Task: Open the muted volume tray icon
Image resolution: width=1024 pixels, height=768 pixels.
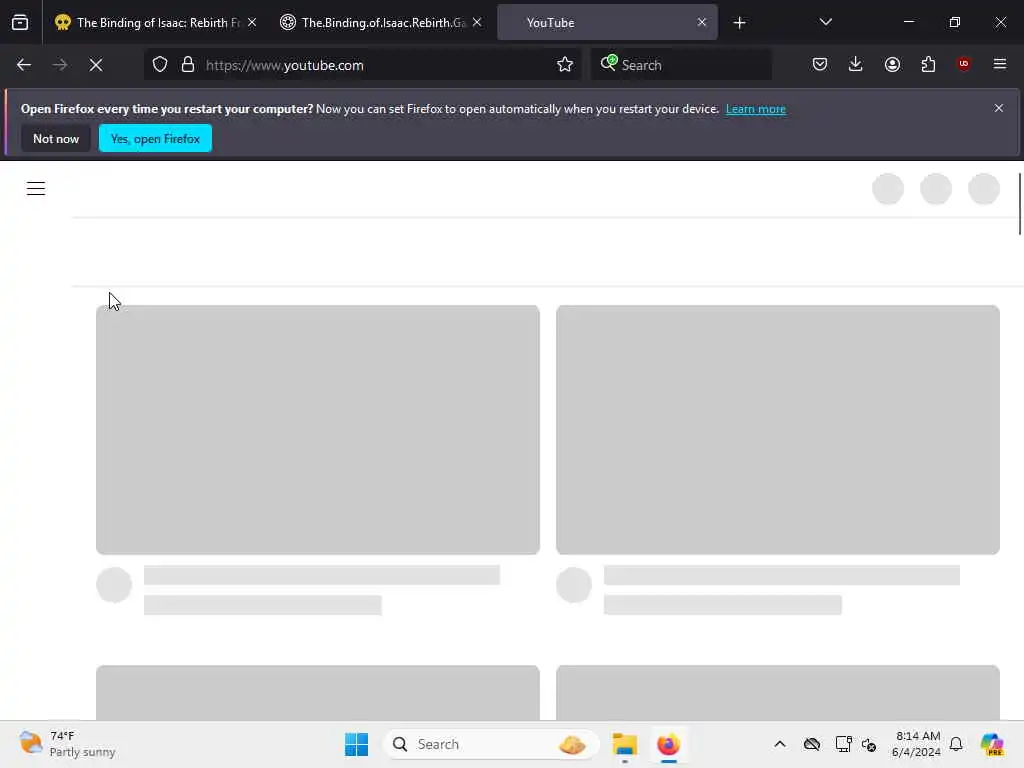Action: point(869,744)
